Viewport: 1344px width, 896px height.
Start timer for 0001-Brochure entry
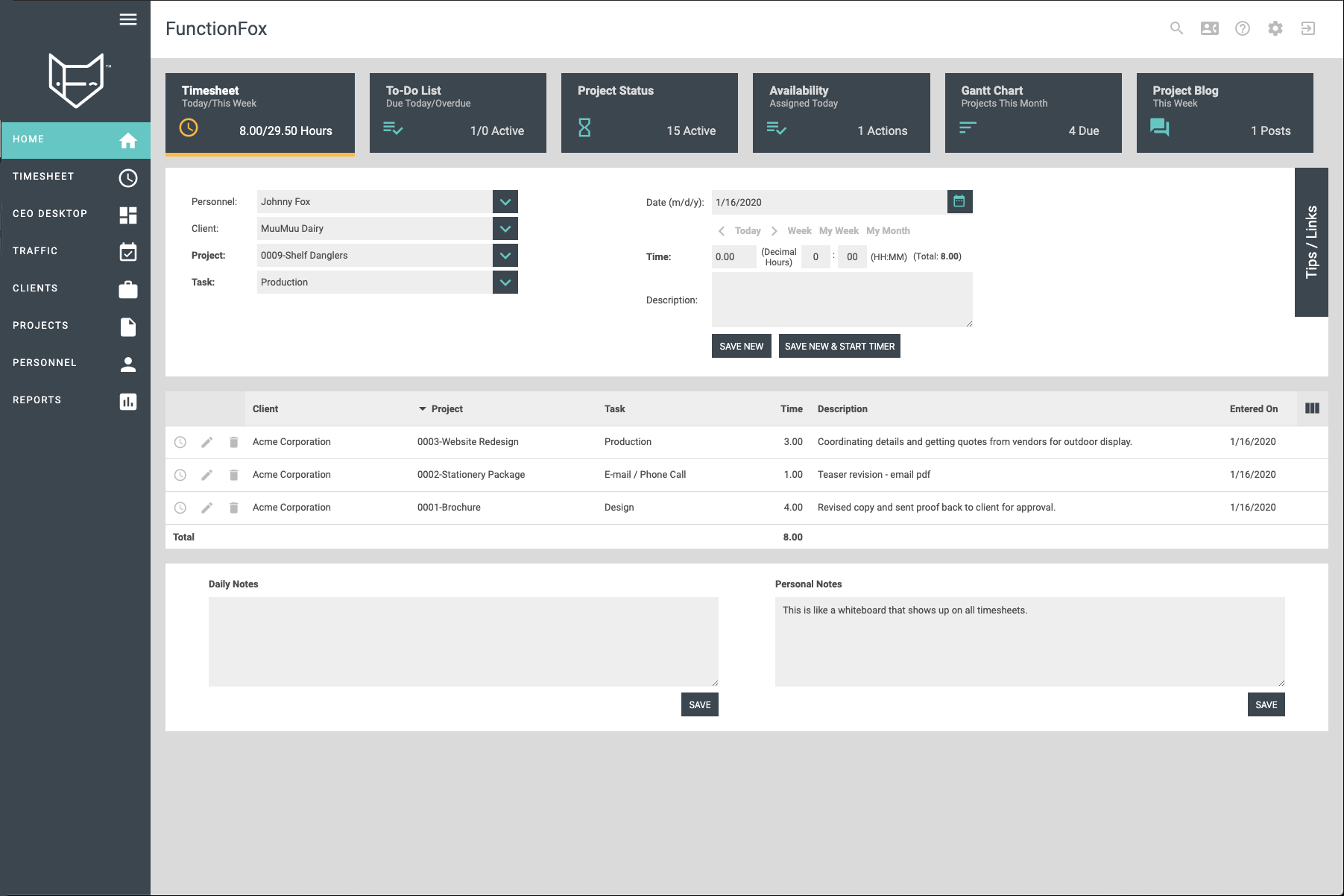pos(180,508)
